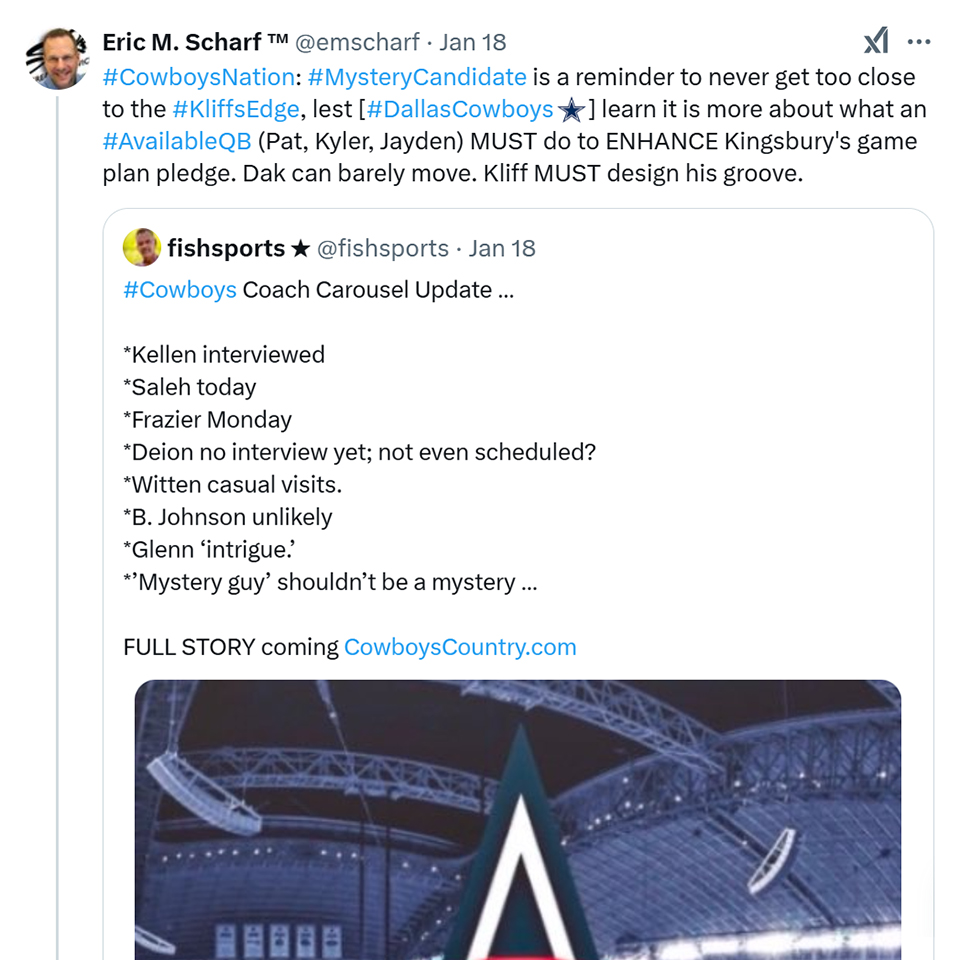960x960 pixels.
Task: Open Eric M. Scharf's profile avatar
Action: 58,59
